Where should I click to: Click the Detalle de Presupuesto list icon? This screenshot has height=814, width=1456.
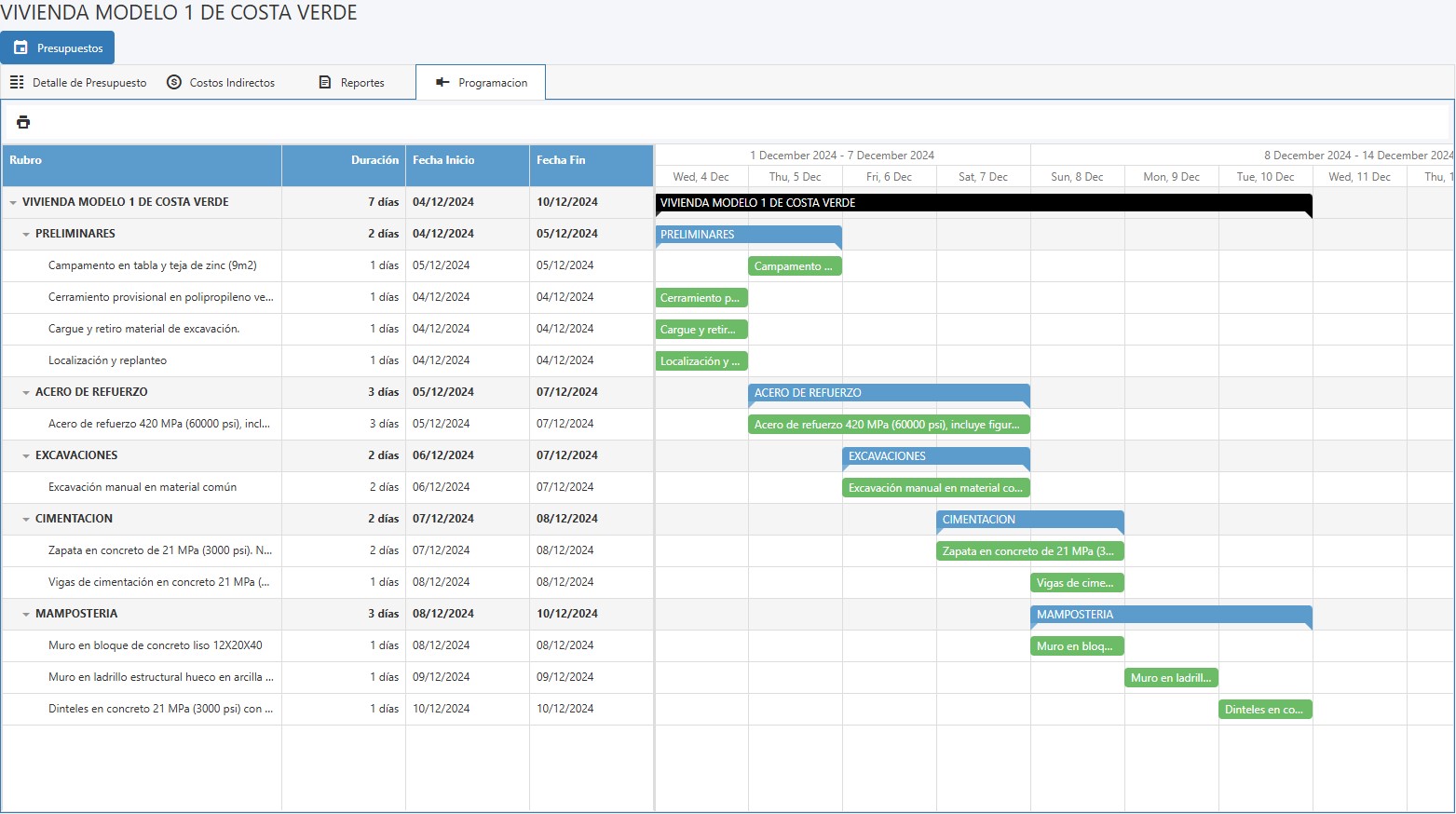coord(17,82)
